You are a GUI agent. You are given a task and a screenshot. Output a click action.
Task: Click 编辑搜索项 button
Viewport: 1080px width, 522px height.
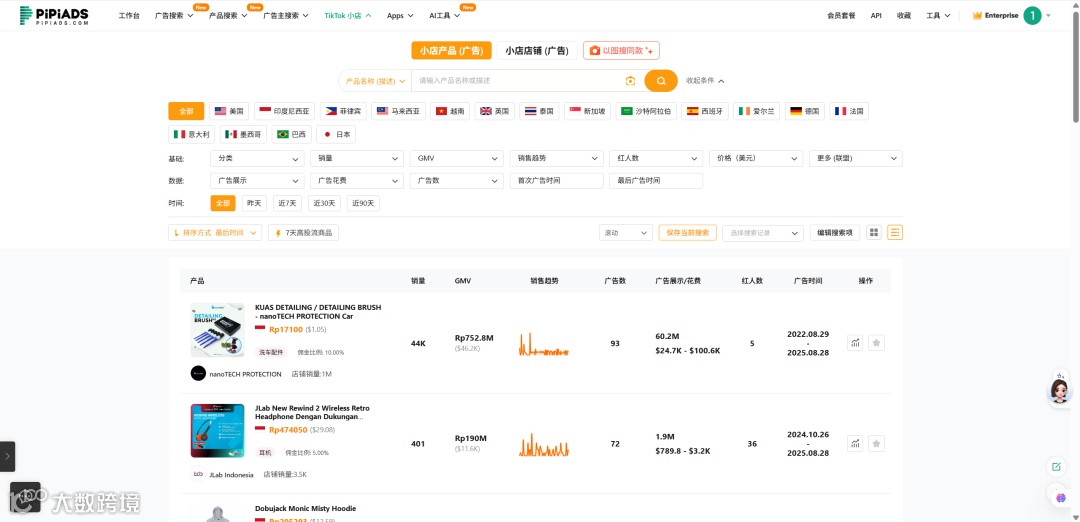(x=835, y=233)
